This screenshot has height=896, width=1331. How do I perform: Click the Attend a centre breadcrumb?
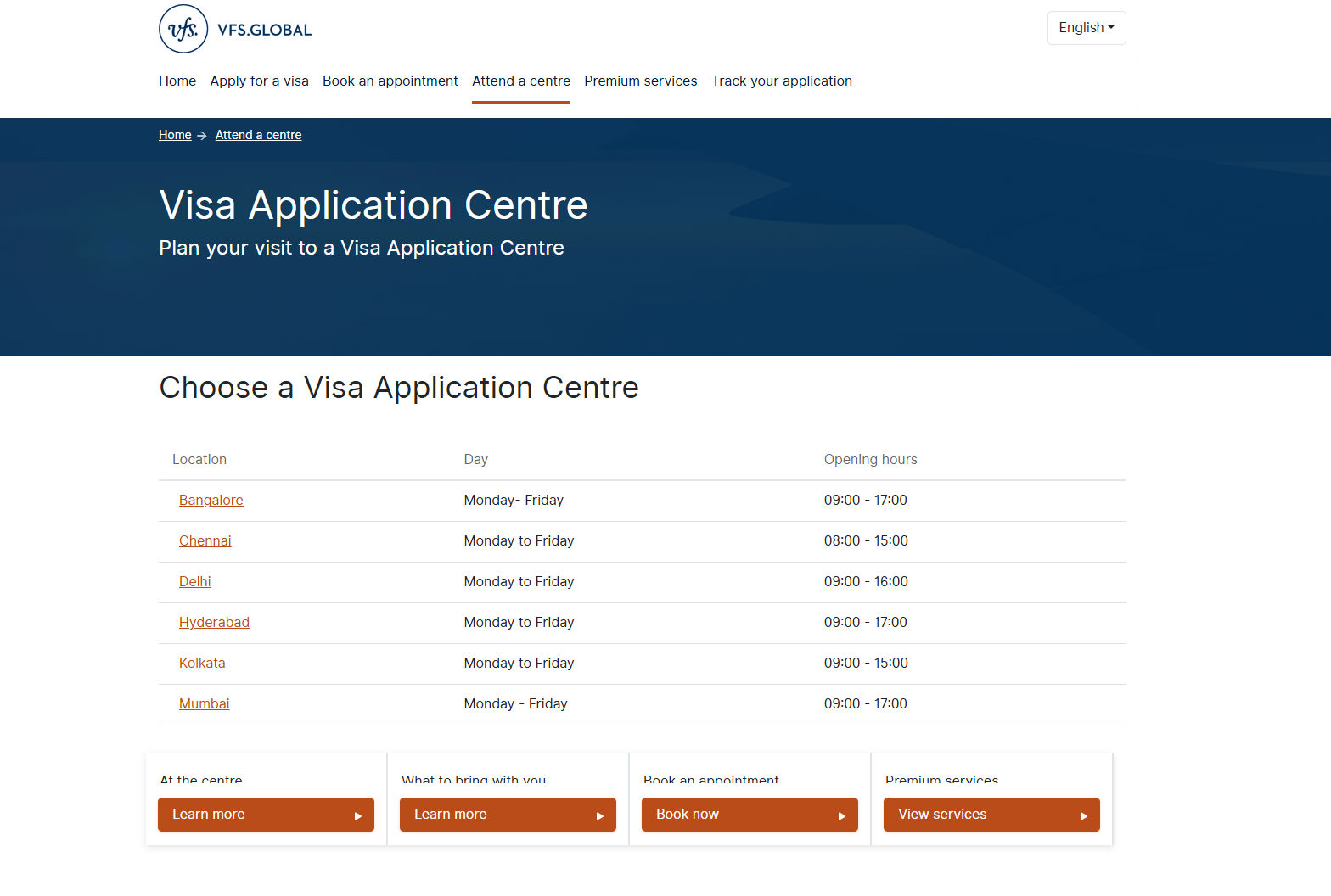[259, 135]
